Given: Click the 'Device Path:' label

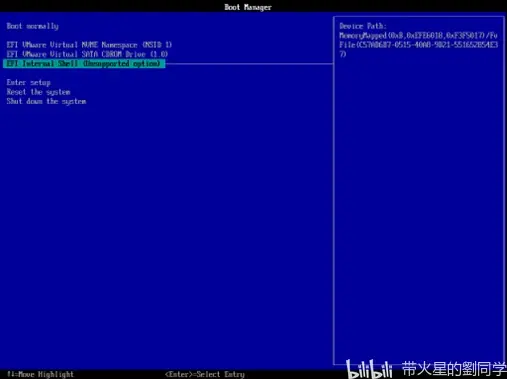Looking at the screenshot, I should [363, 26].
